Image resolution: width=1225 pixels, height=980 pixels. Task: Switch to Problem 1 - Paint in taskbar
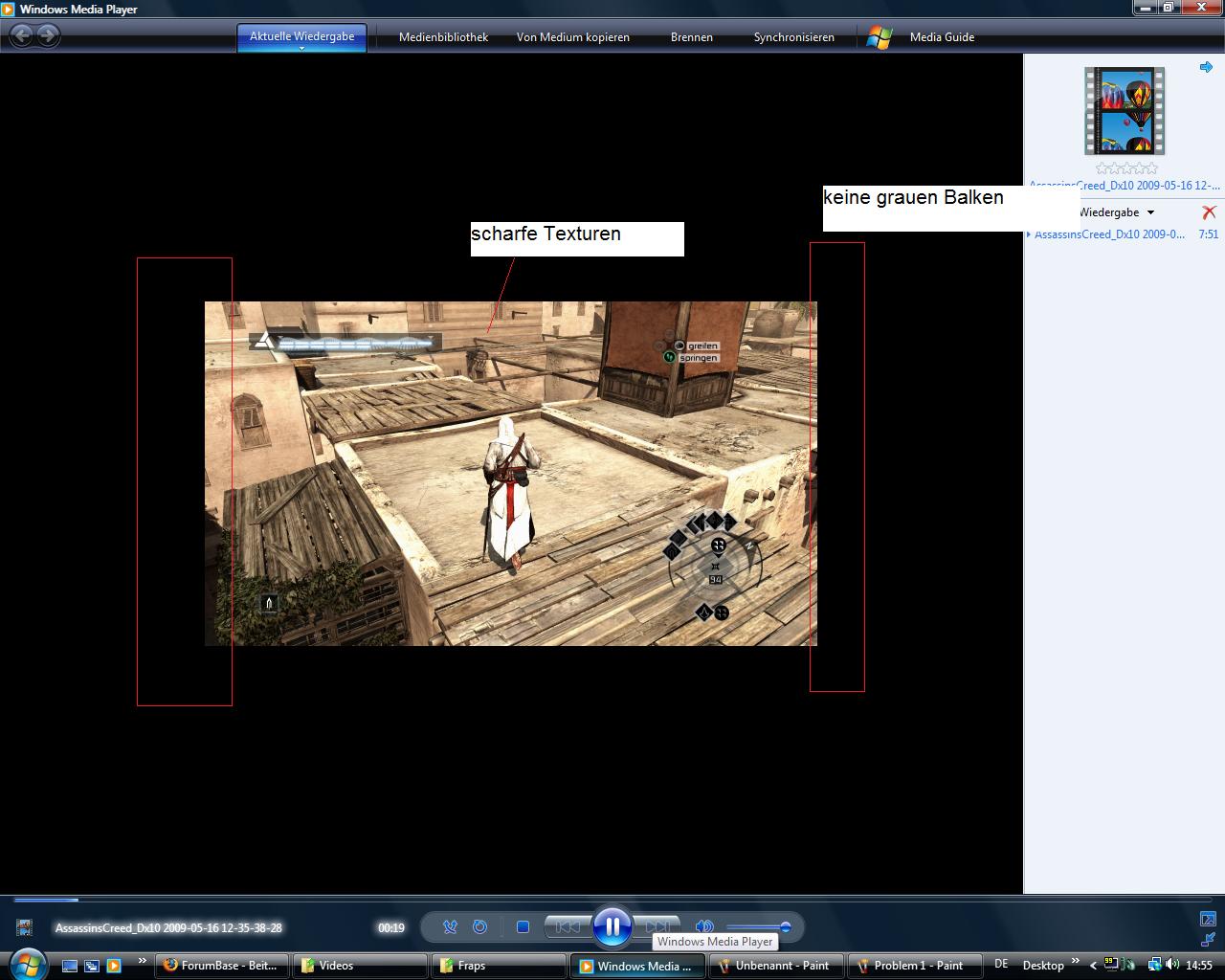(x=914, y=966)
